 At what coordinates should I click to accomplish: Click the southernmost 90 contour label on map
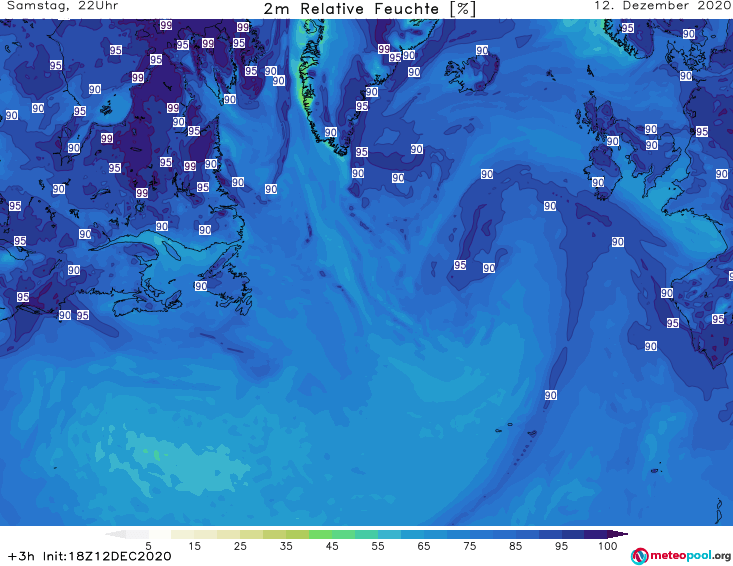coord(551,395)
